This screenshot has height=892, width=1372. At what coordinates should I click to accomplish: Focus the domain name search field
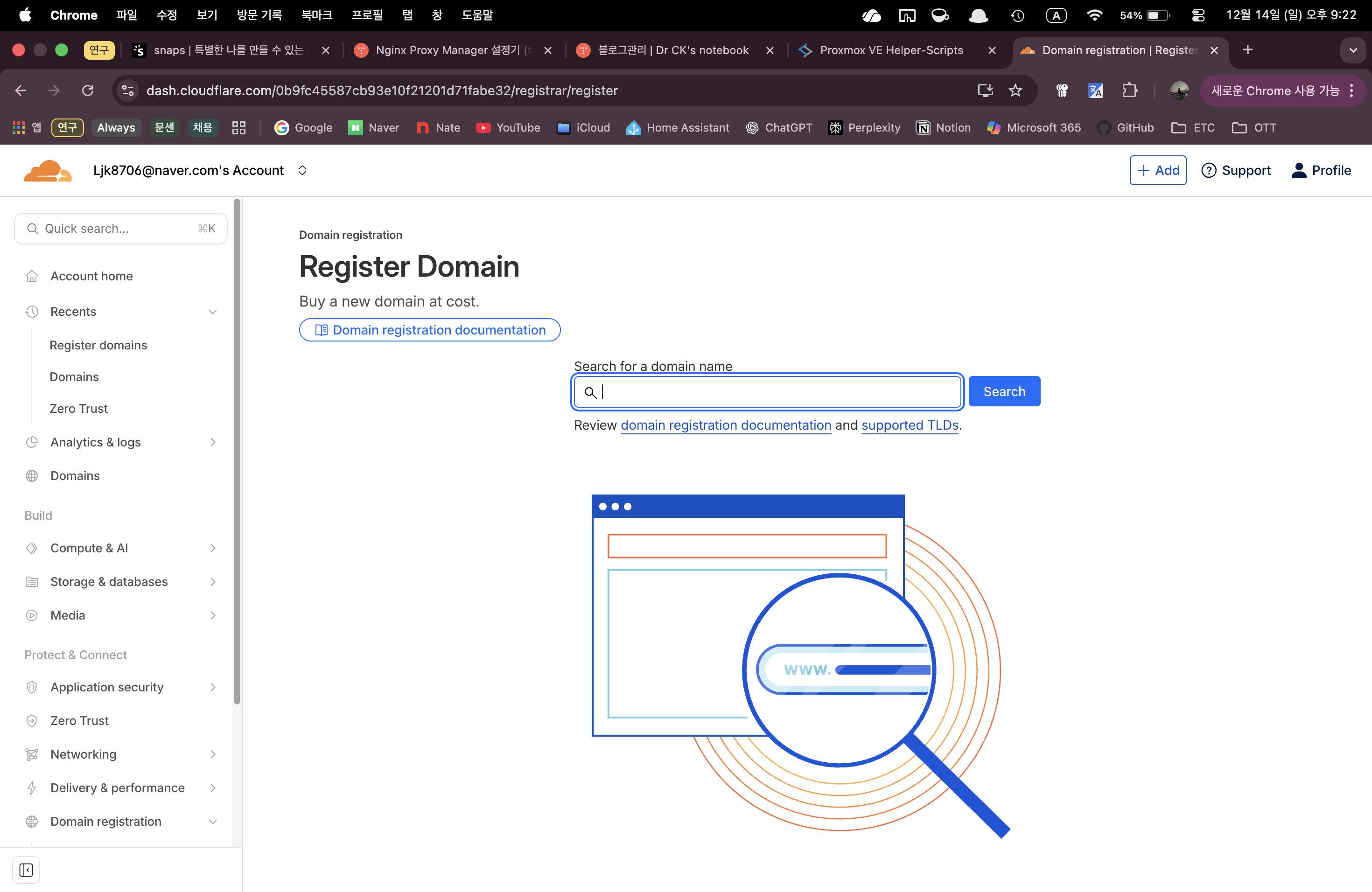[772, 392]
